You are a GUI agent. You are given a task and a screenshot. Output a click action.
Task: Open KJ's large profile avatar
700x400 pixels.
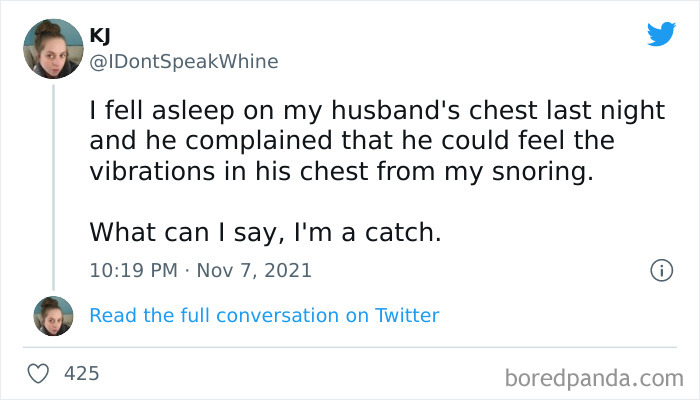(x=53, y=48)
